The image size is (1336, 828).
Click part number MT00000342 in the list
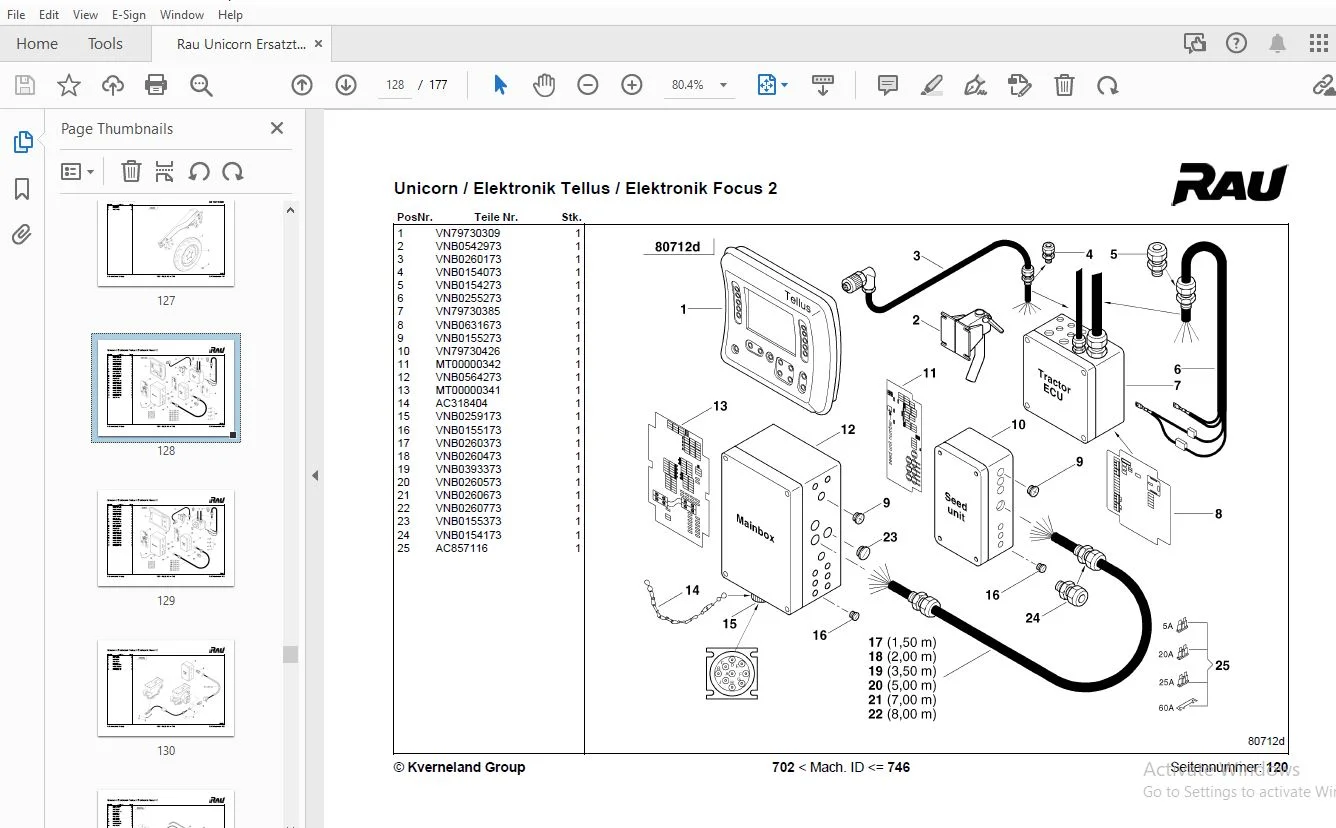coord(468,364)
